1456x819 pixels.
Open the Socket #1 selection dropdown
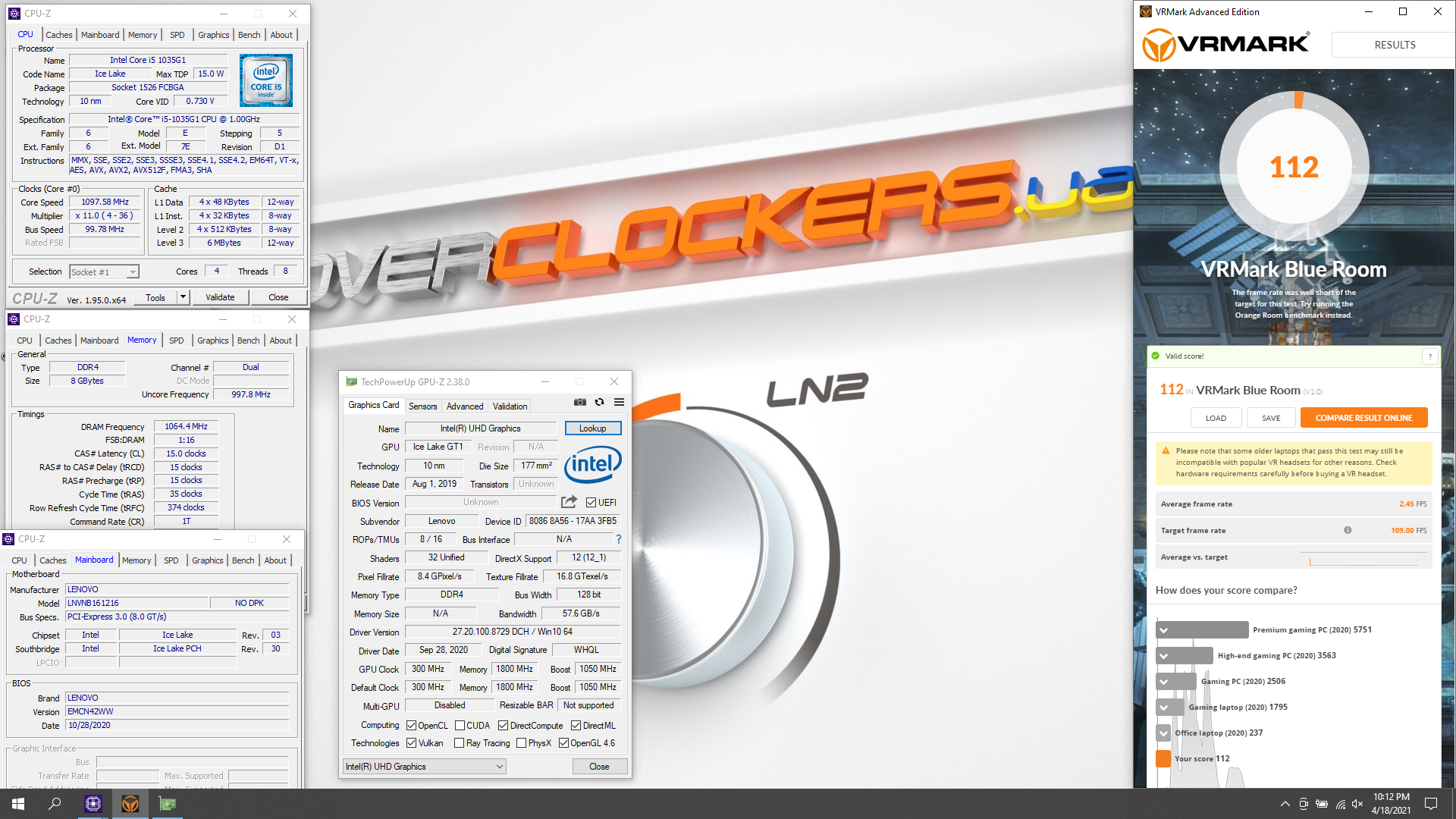(x=104, y=271)
